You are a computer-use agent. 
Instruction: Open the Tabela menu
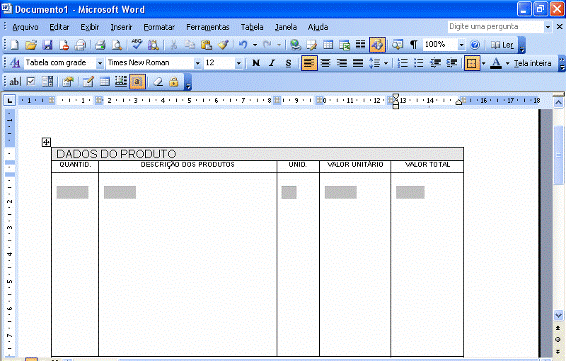pos(252,27)
